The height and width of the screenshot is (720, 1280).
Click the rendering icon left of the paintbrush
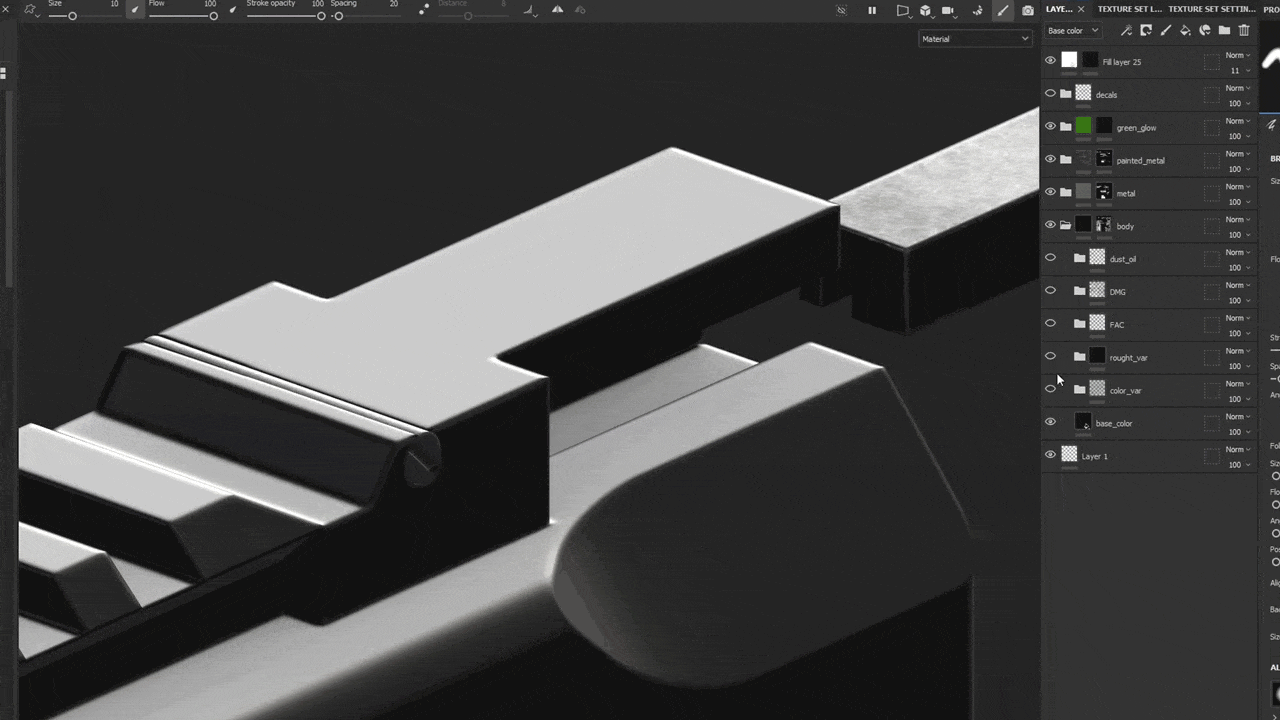977,10
